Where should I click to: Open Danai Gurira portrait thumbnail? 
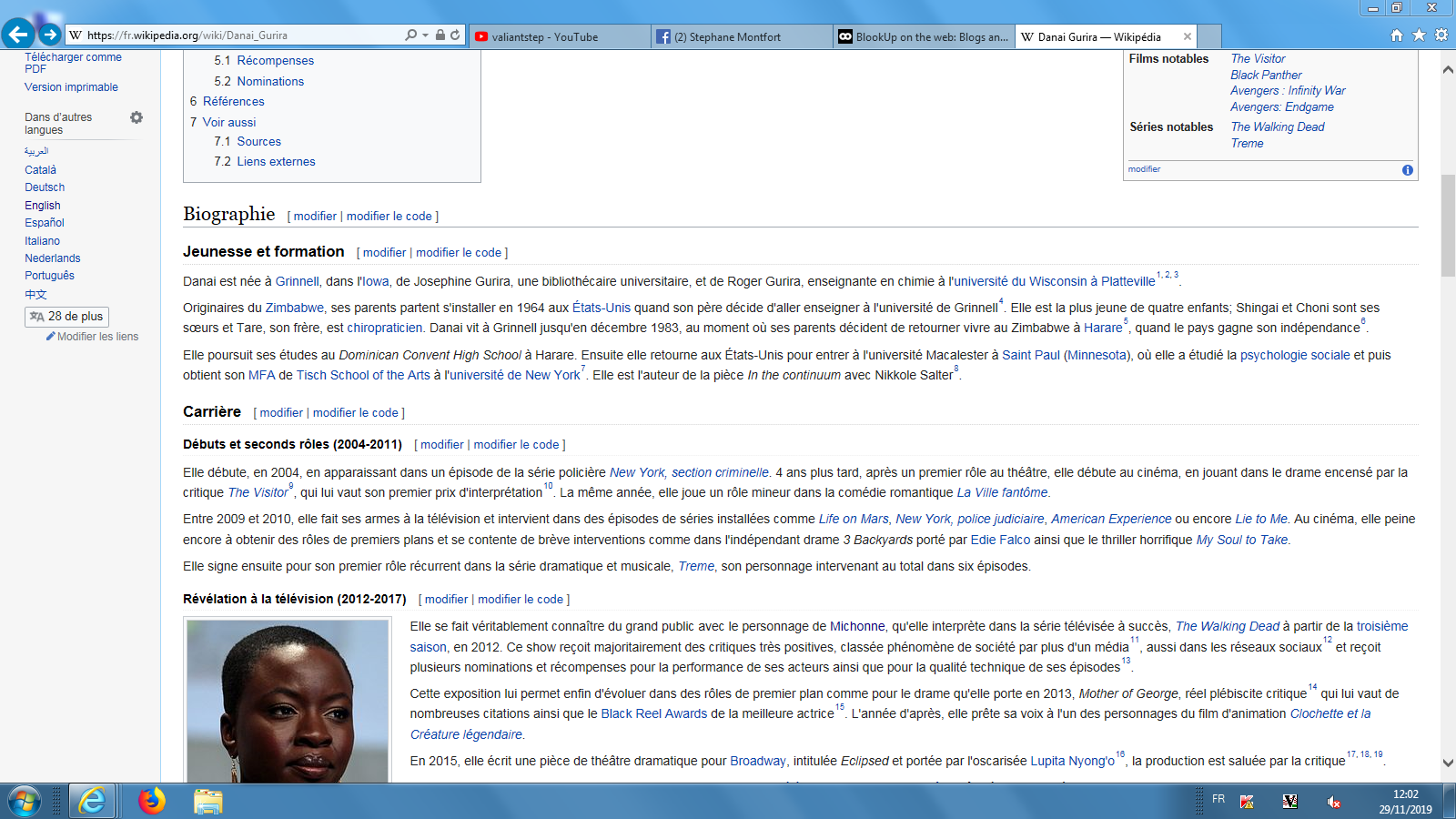(288, 701)
